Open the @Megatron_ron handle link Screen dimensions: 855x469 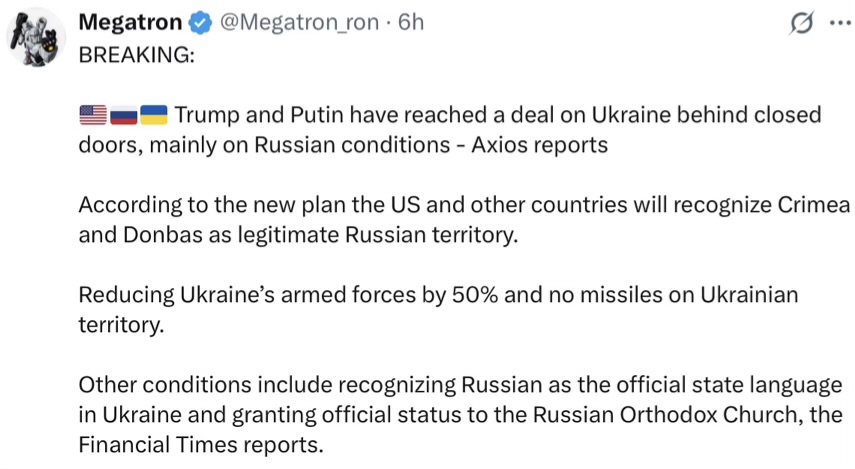pyautogui.click(x=296, y=21)
